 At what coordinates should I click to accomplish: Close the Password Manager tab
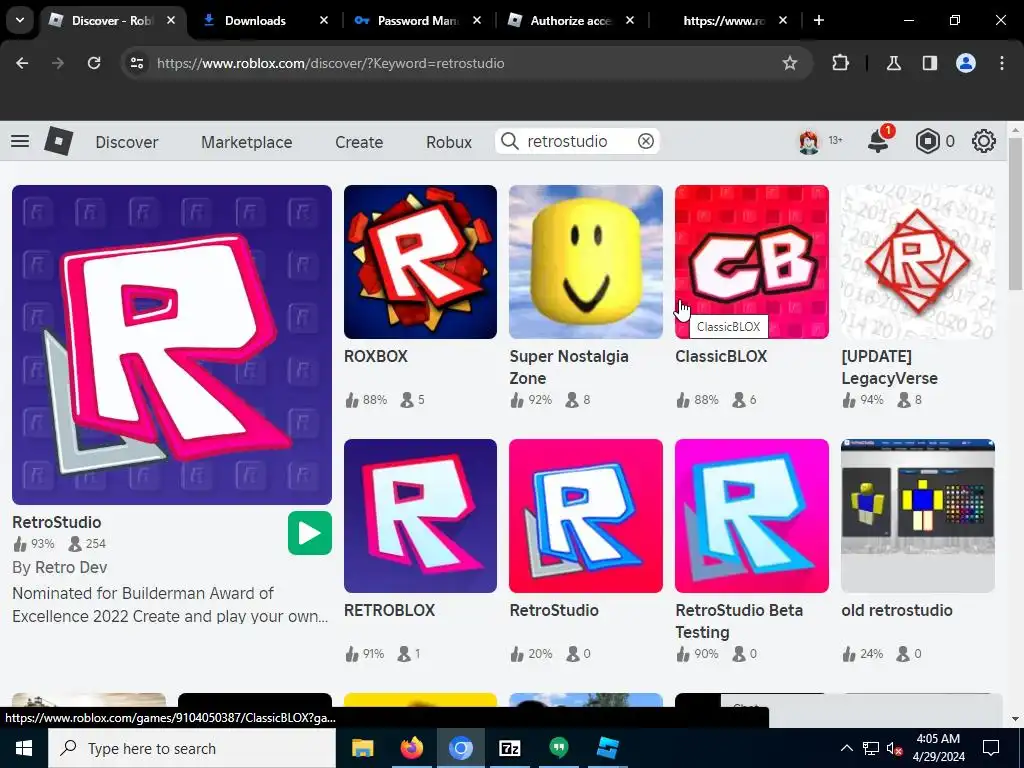tap(477, 20)
